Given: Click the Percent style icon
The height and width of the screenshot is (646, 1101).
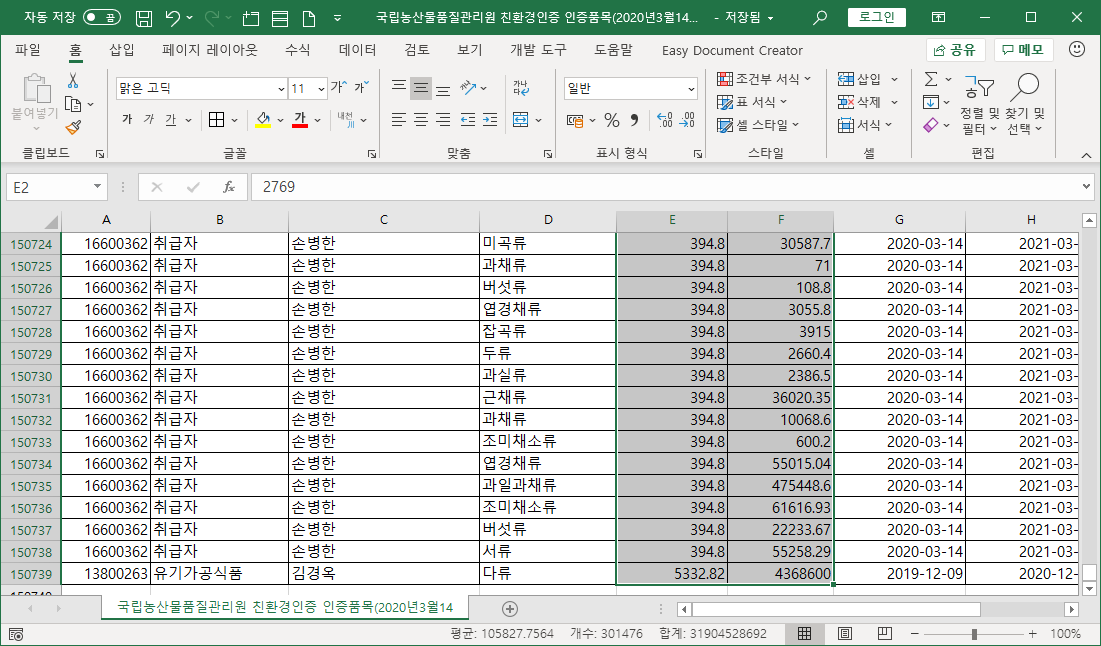Looking at the screenshot, I should (612, 120).
